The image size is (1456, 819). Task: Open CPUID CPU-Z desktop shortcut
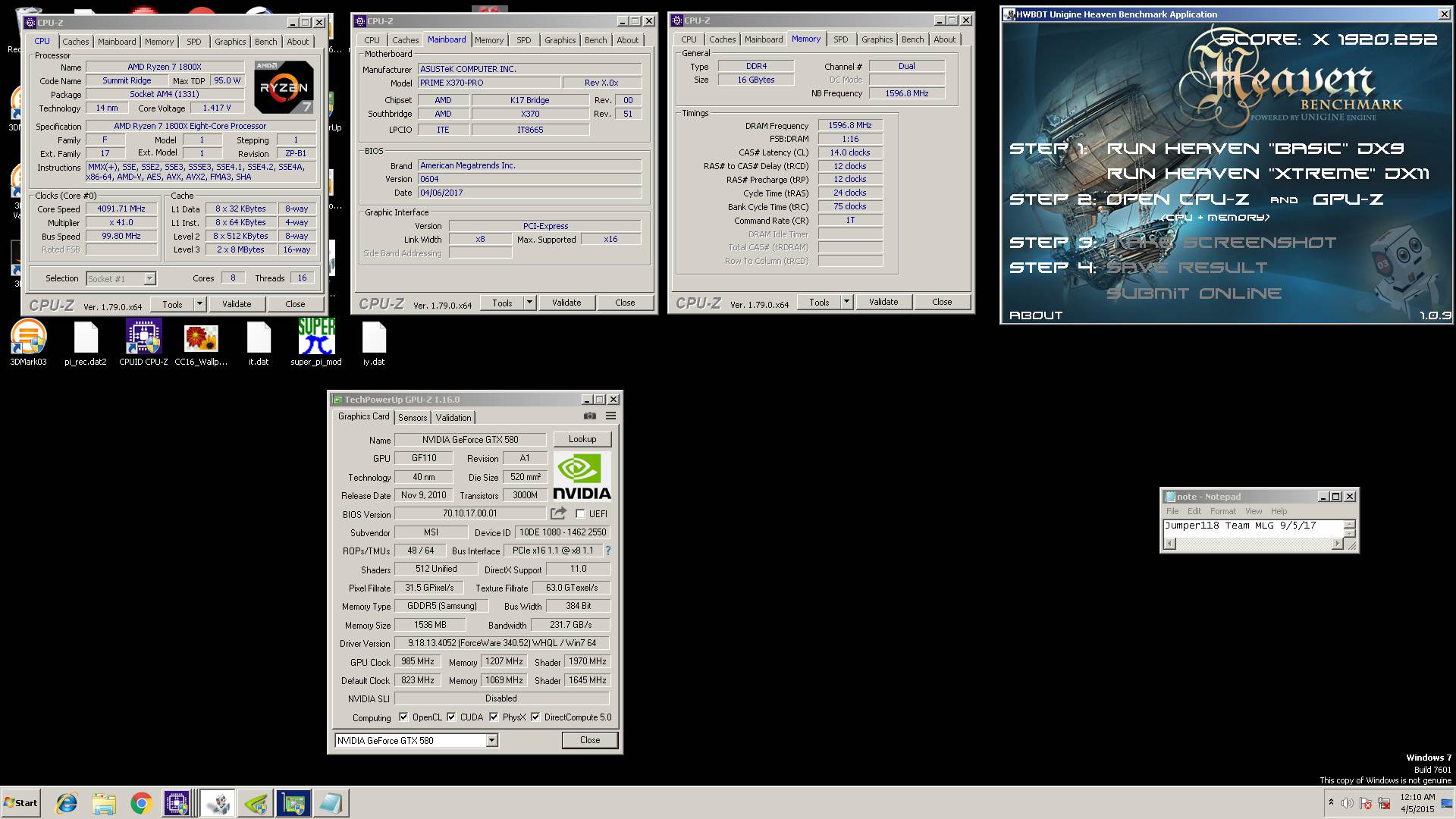[143, 342]
